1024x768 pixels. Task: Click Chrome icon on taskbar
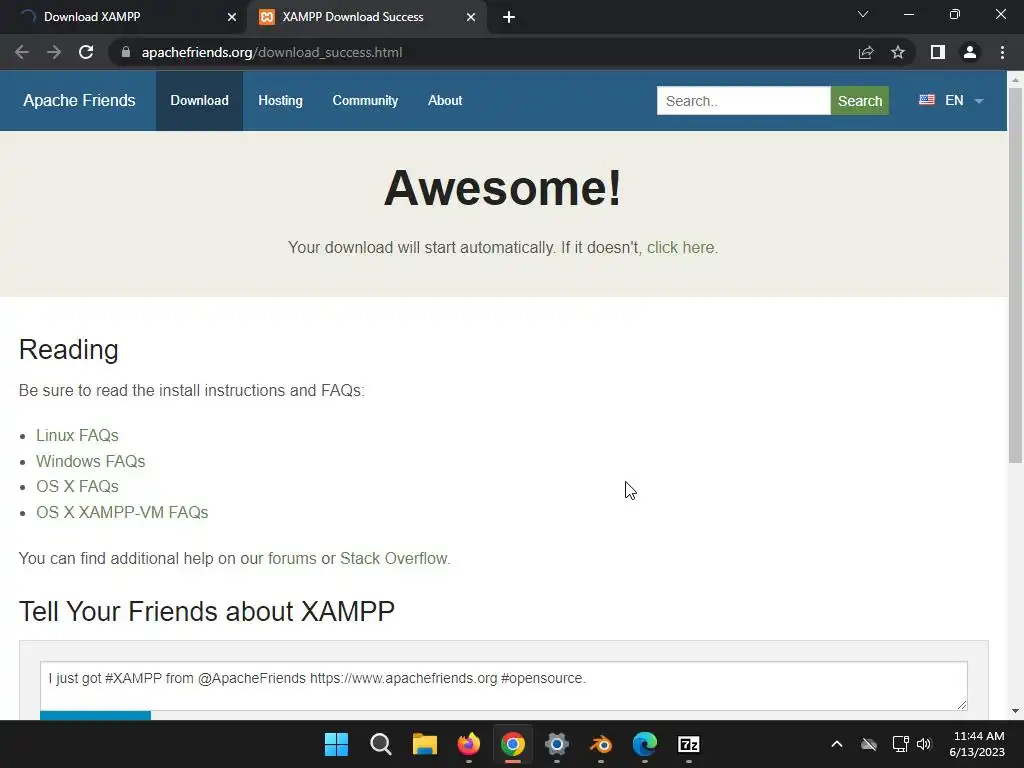(x=513, y=744)
